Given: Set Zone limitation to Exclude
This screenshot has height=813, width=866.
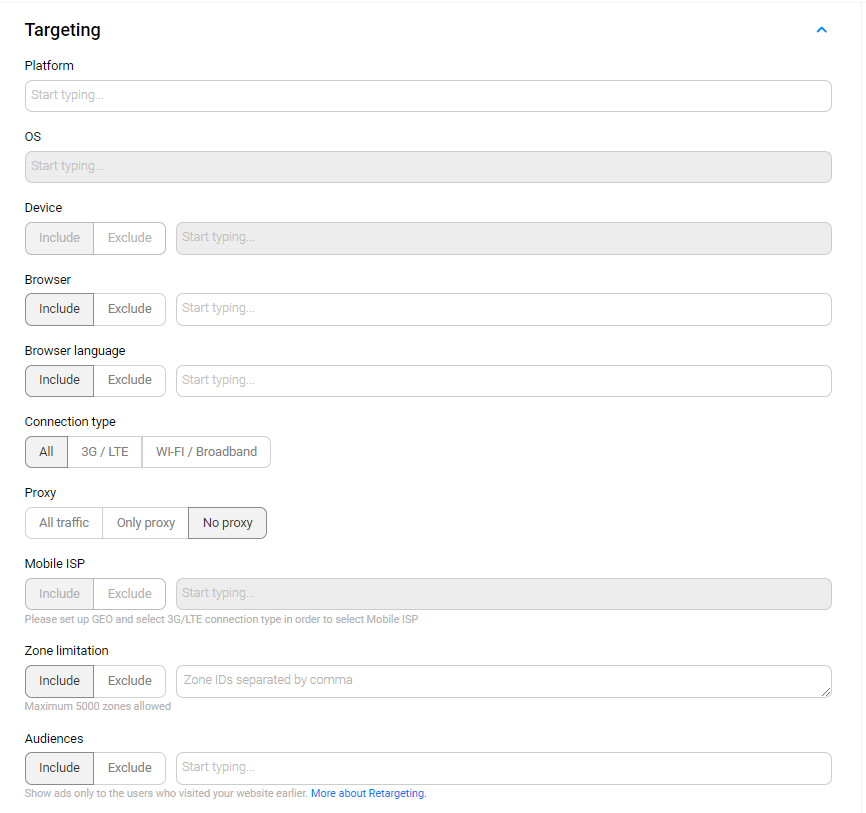Looking at the screenshot, I should [x=130, y=681].
